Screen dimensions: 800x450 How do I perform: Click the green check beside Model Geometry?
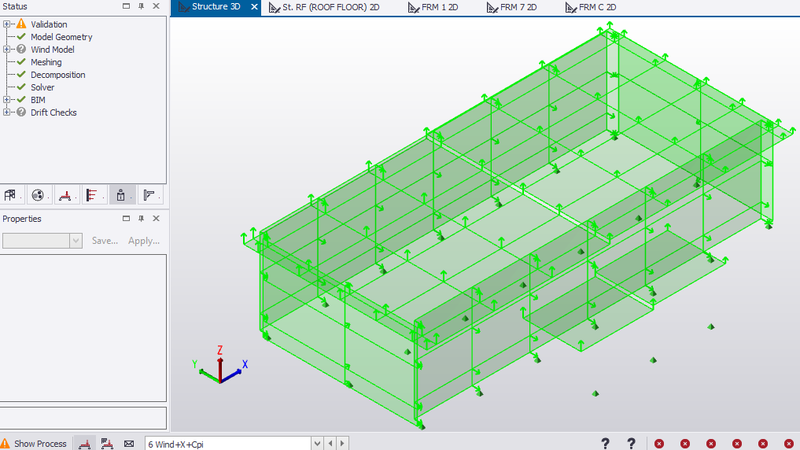[x=21, y=37]
